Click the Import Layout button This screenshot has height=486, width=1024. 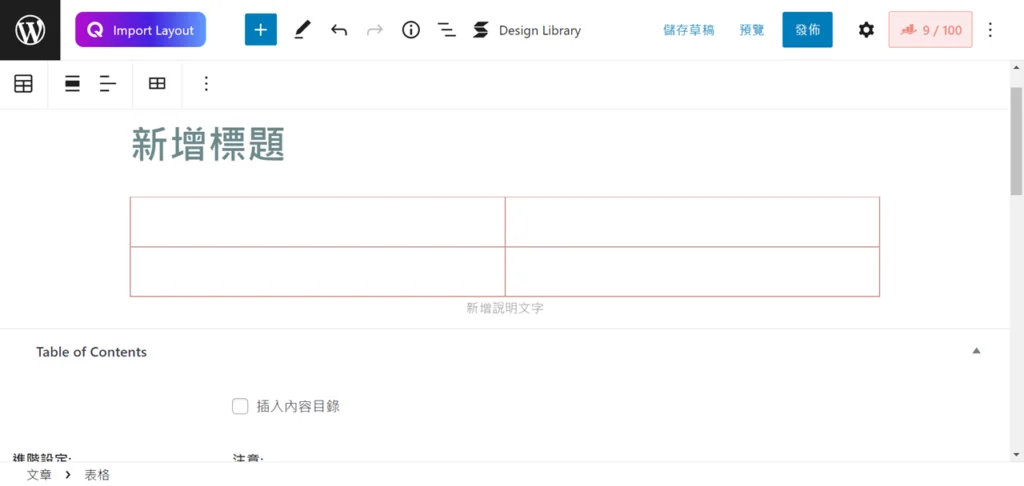[x=140, y=30]
